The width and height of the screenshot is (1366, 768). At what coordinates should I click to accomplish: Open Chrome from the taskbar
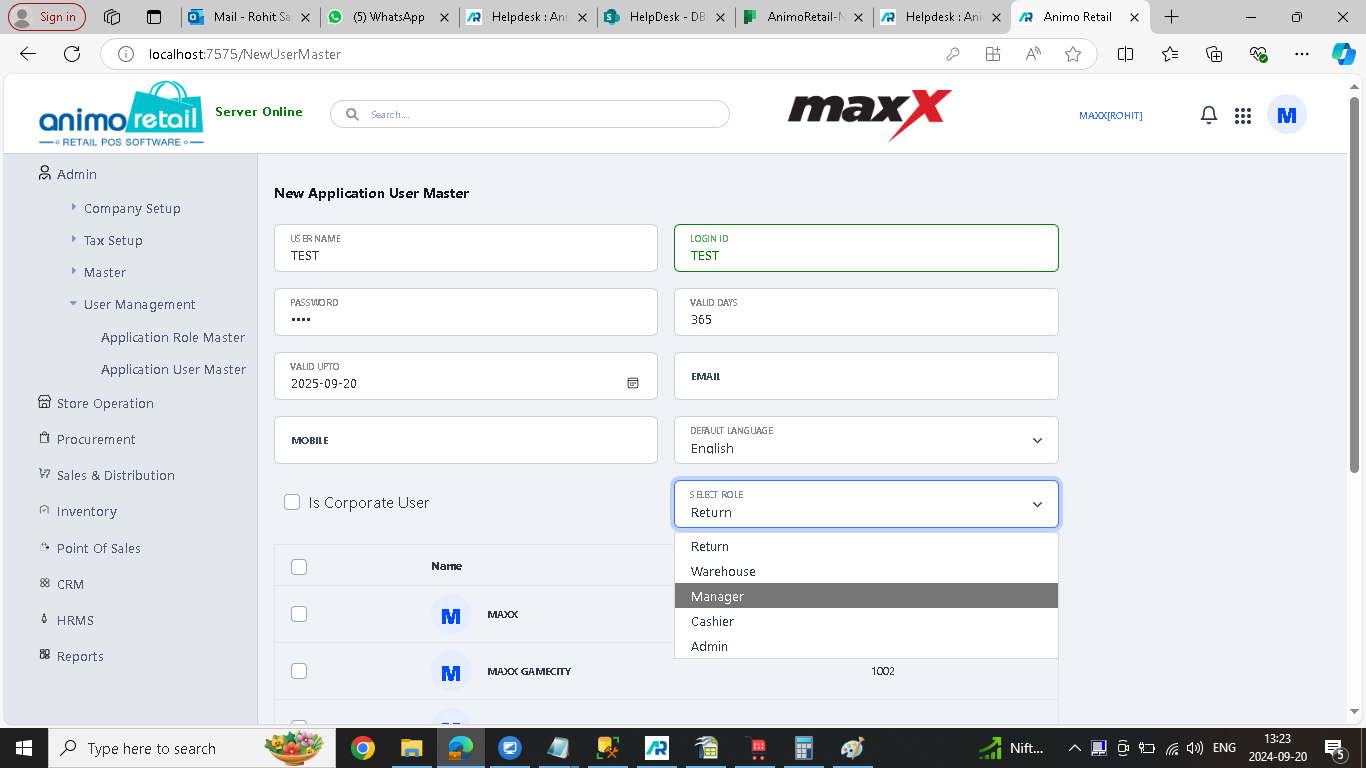[x=363, y=748]
